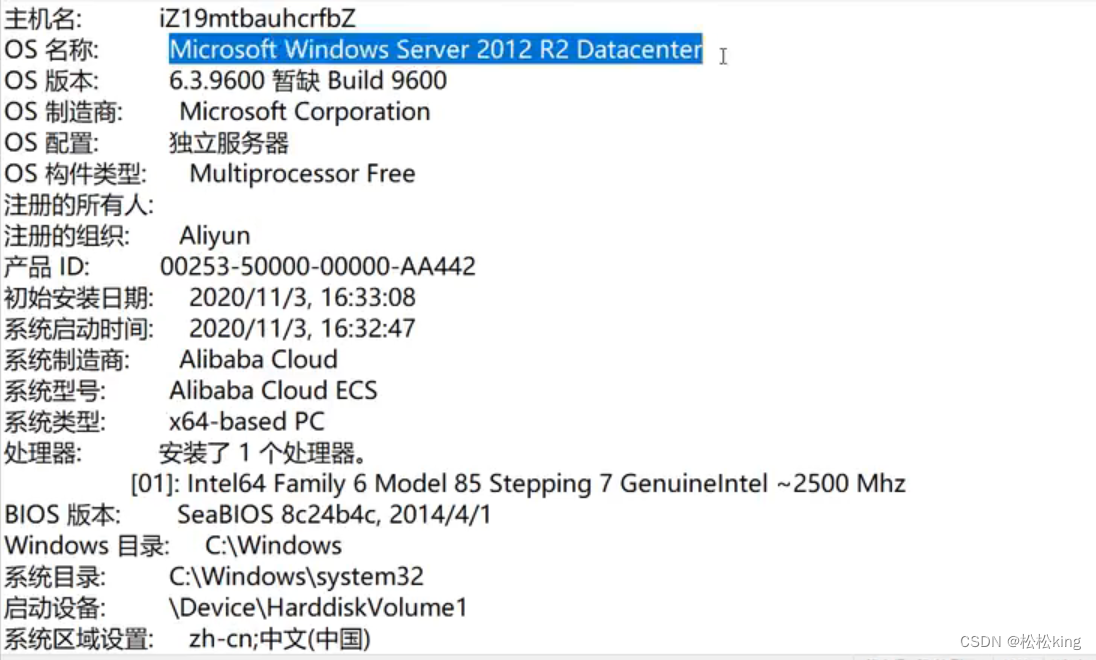Viewport: 1096px width, 660px height.
Task: Click the 启动设备: label
Action: coord(55,608)
